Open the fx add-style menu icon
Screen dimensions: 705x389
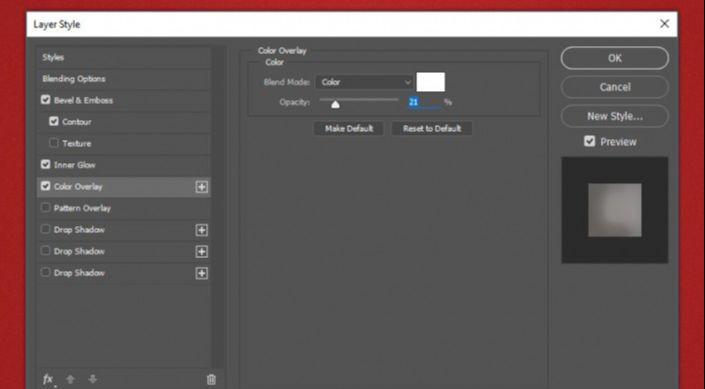pyautogui.click(x=48, y=380)
